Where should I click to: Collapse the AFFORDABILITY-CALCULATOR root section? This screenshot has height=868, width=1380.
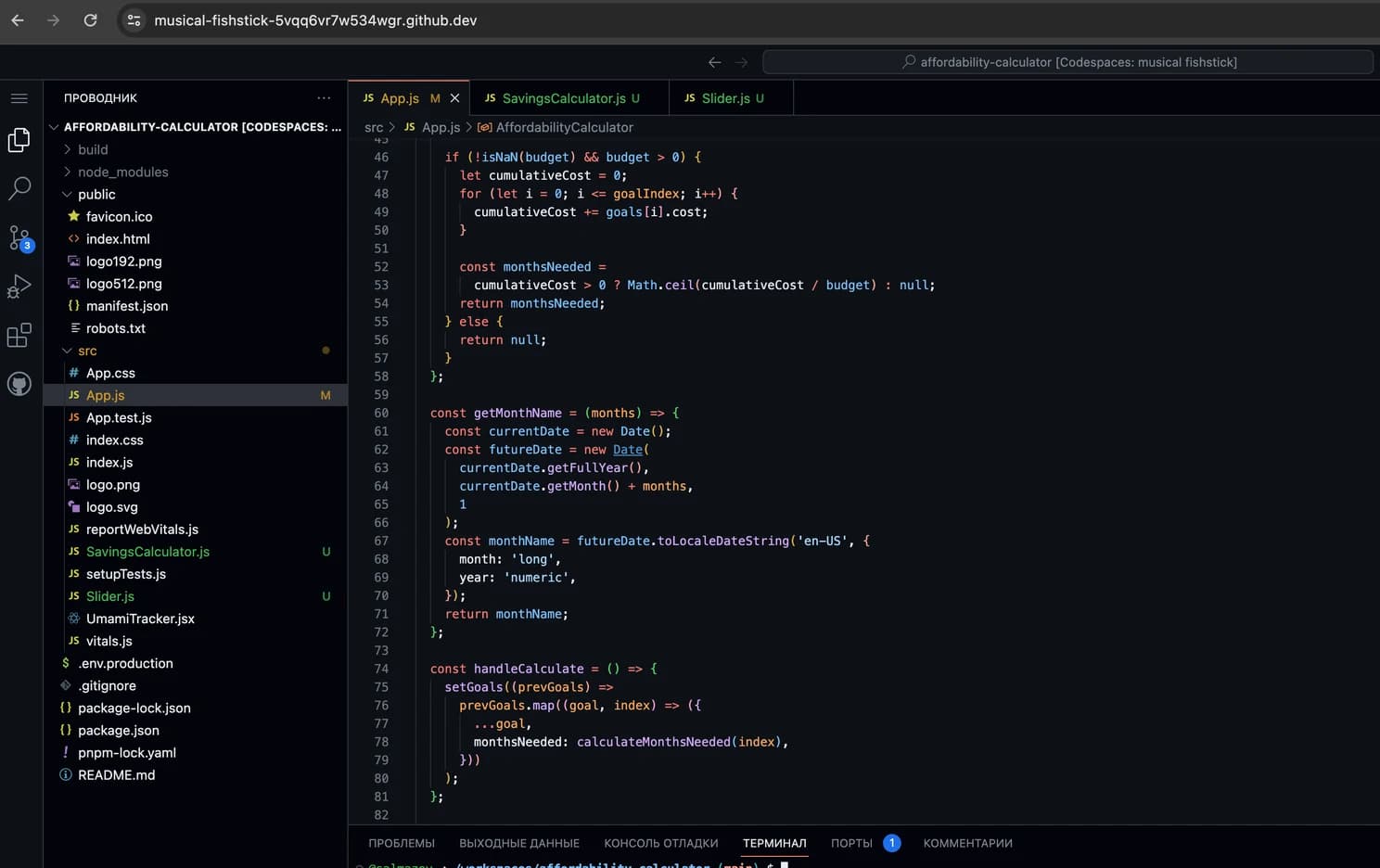[196, 127]
